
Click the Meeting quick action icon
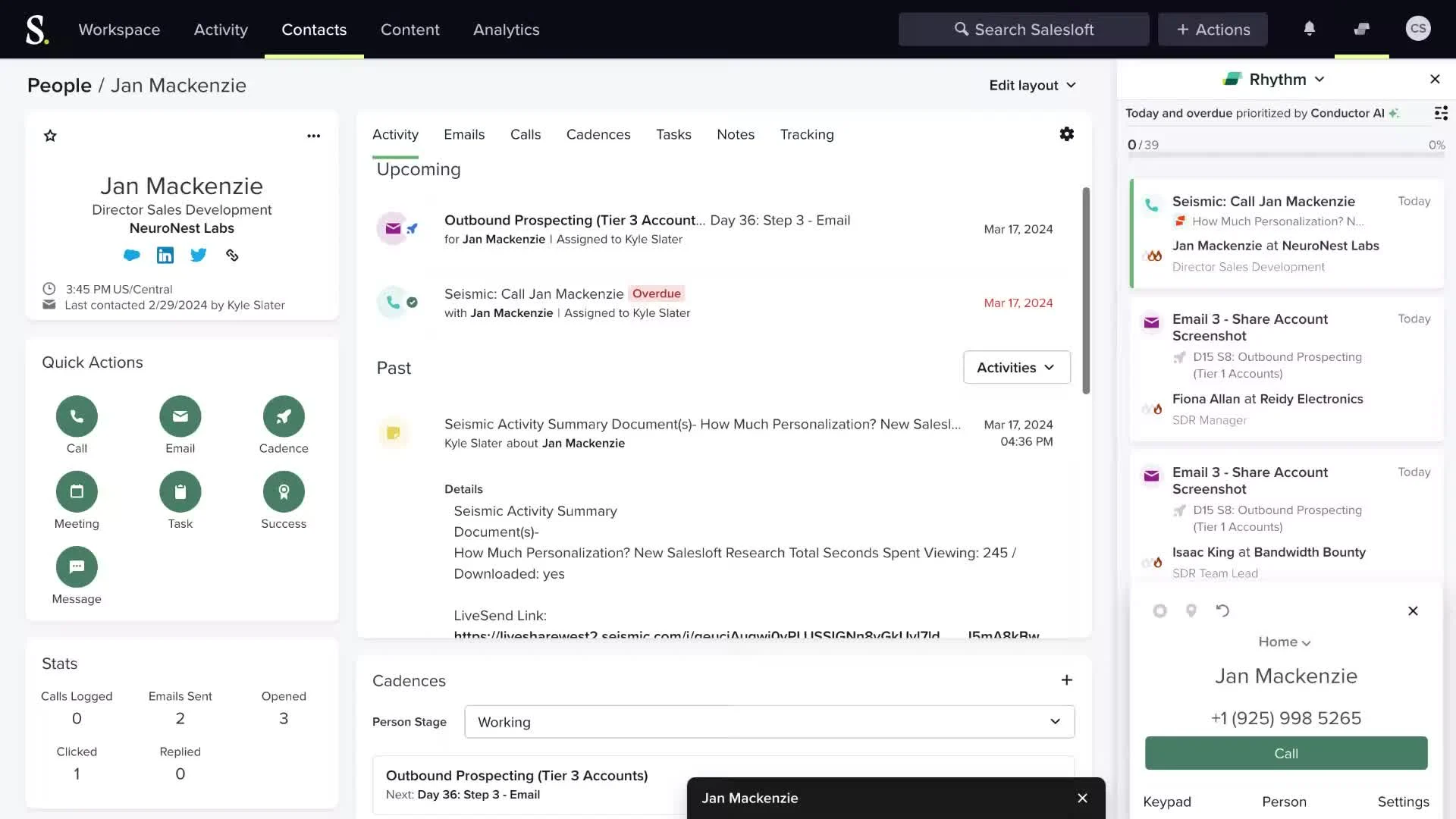[77, 491]
